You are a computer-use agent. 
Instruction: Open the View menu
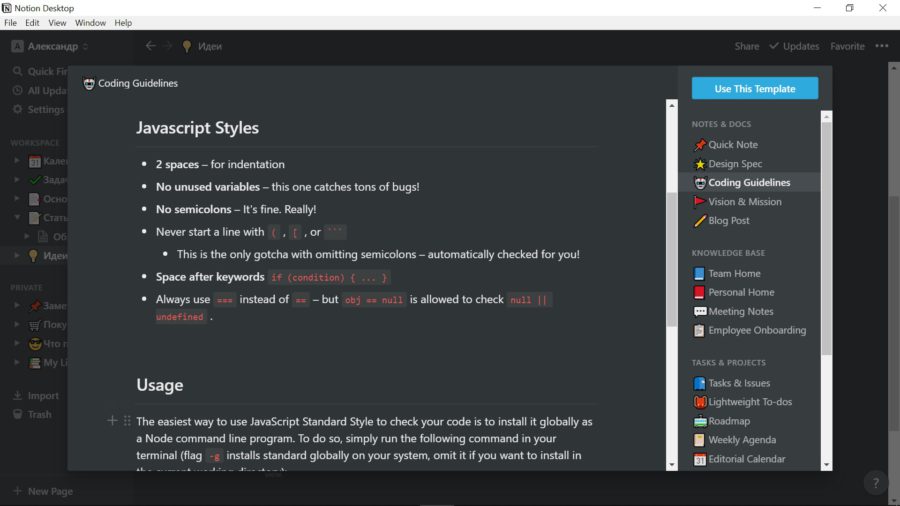click(57, 23)
